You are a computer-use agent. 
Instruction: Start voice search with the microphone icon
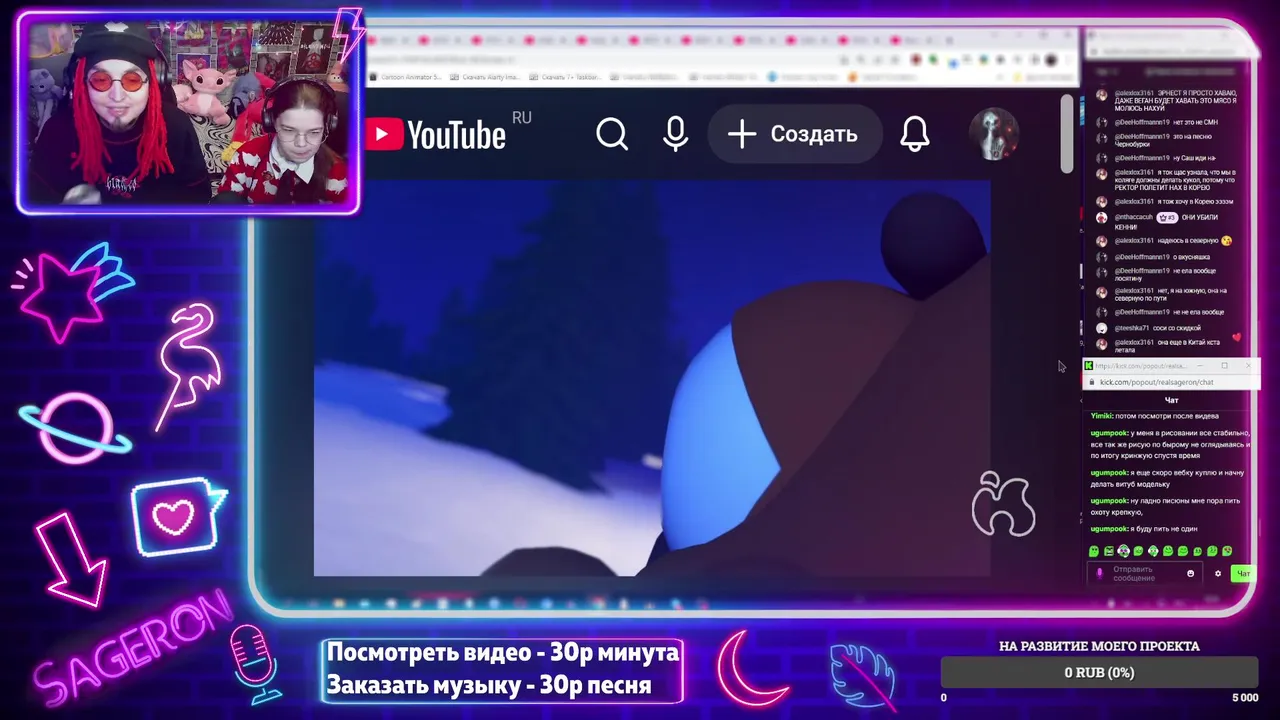coord(676,134)
